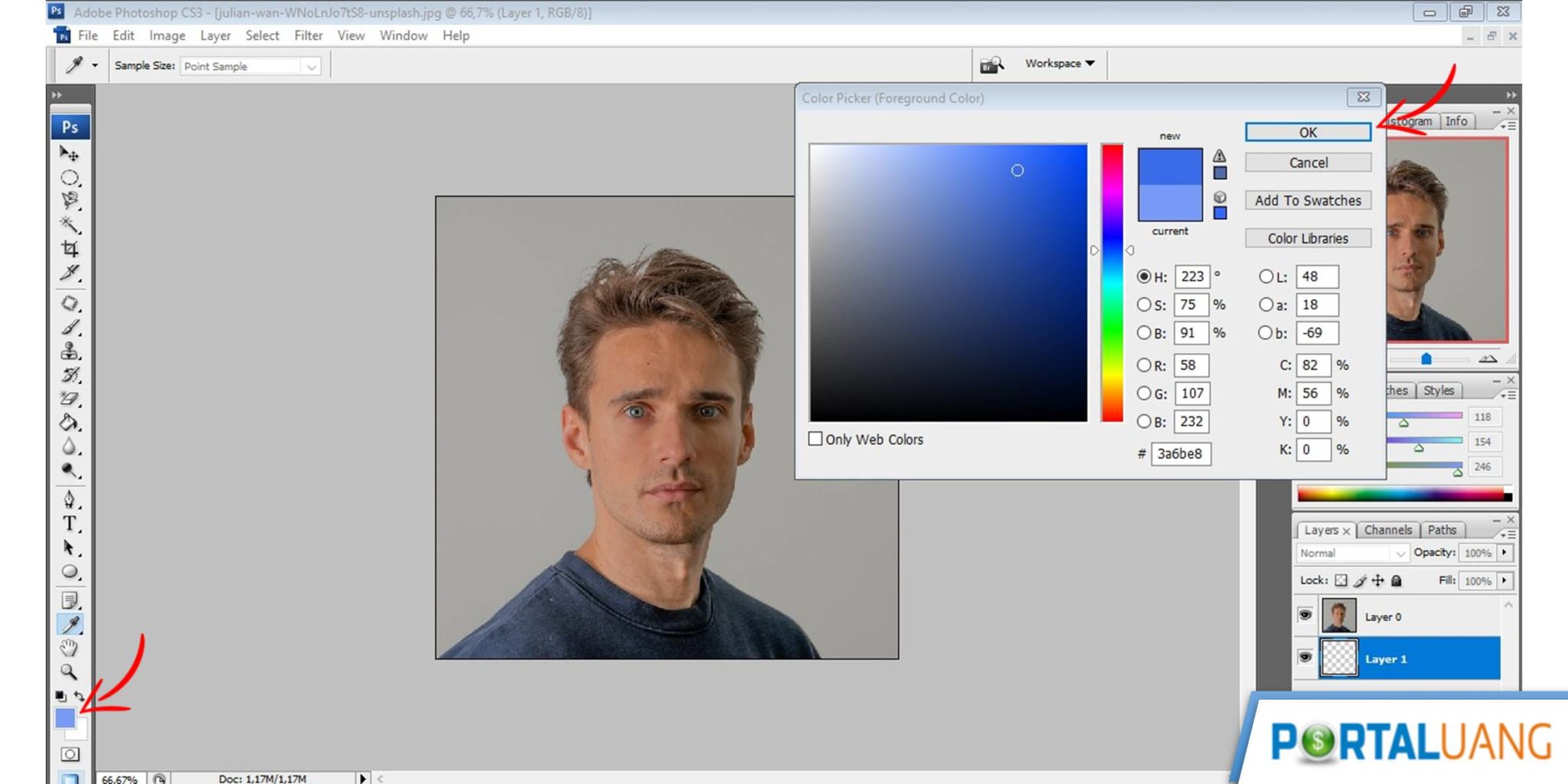Select the Move tool
This screenshot has width=1568, height=784.
pyautogui.click(x=69, y=154)
